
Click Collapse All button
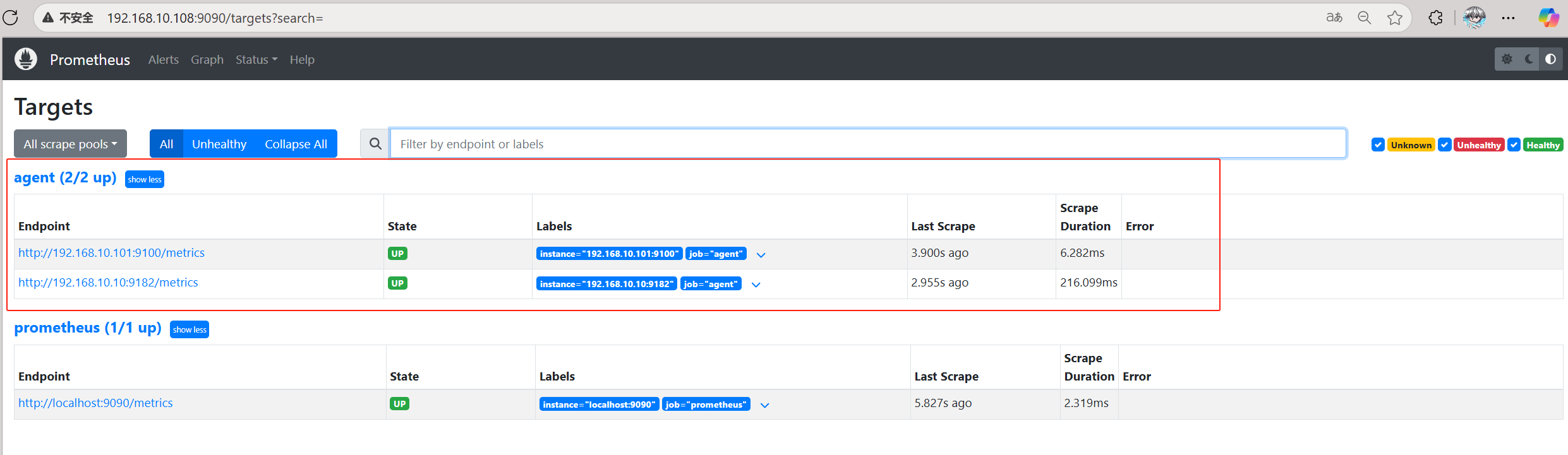tap(296, 144)
